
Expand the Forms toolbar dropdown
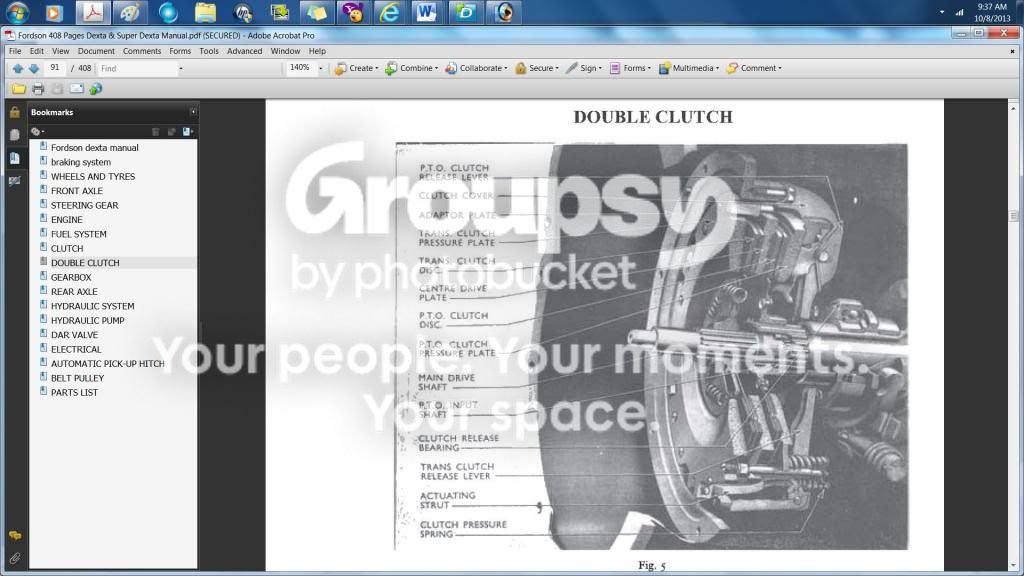[630, 68]
